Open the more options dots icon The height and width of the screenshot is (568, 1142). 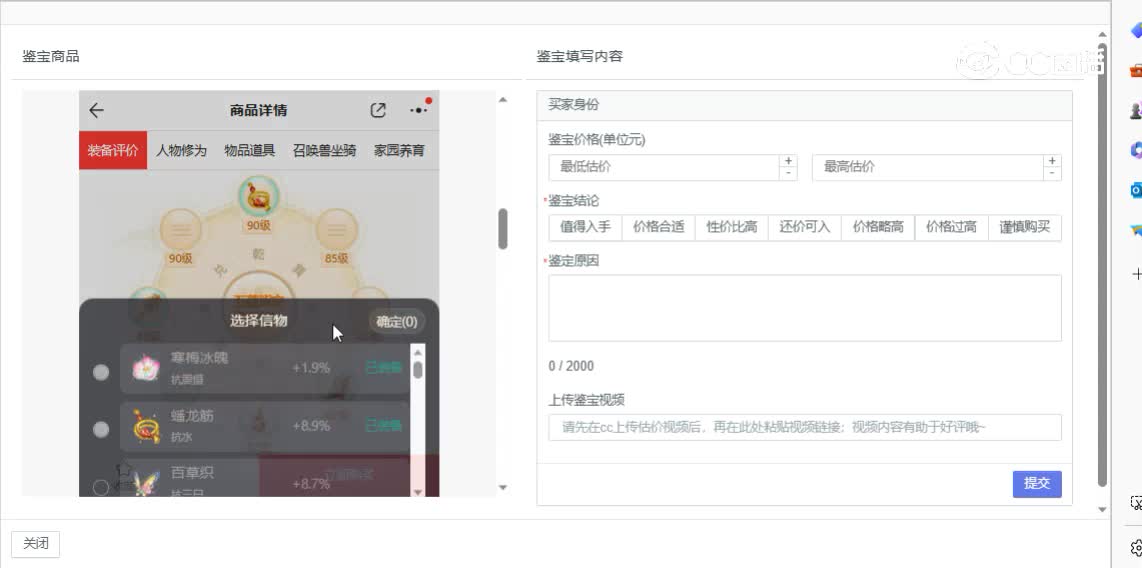[419, 111]
